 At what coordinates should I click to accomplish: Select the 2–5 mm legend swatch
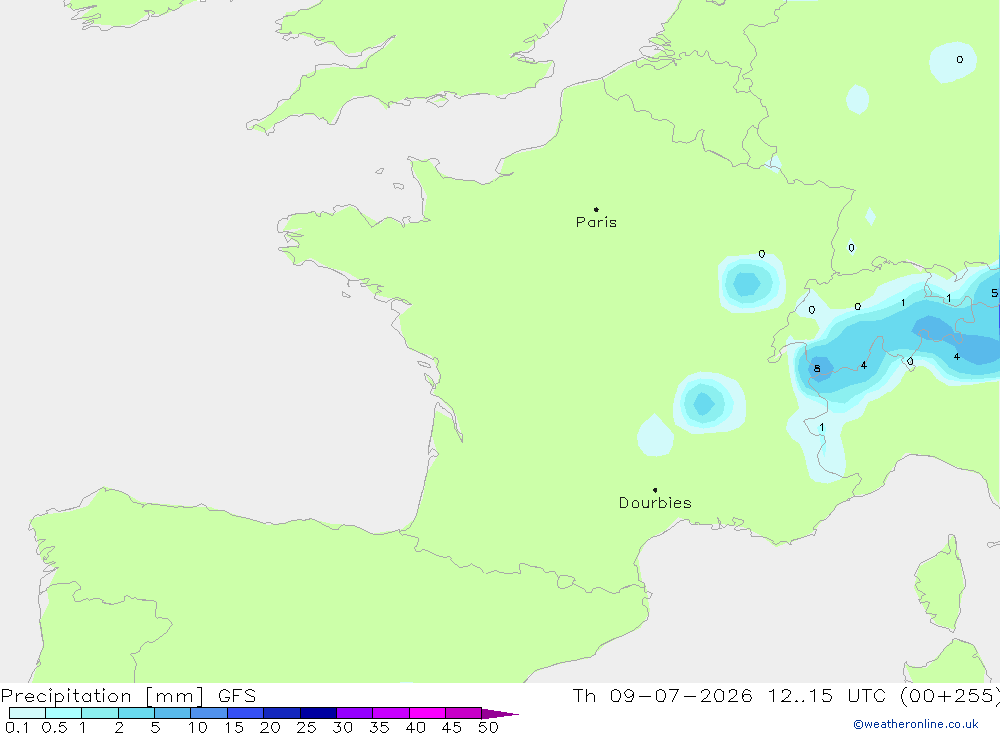(x=136, y=713)
